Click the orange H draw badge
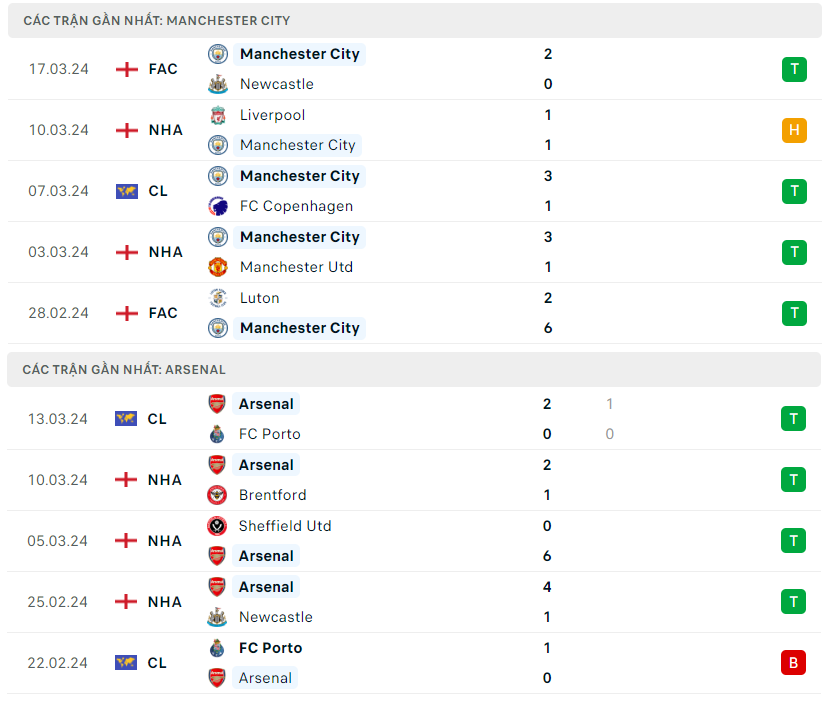The image size is (830, 703). 794,130
